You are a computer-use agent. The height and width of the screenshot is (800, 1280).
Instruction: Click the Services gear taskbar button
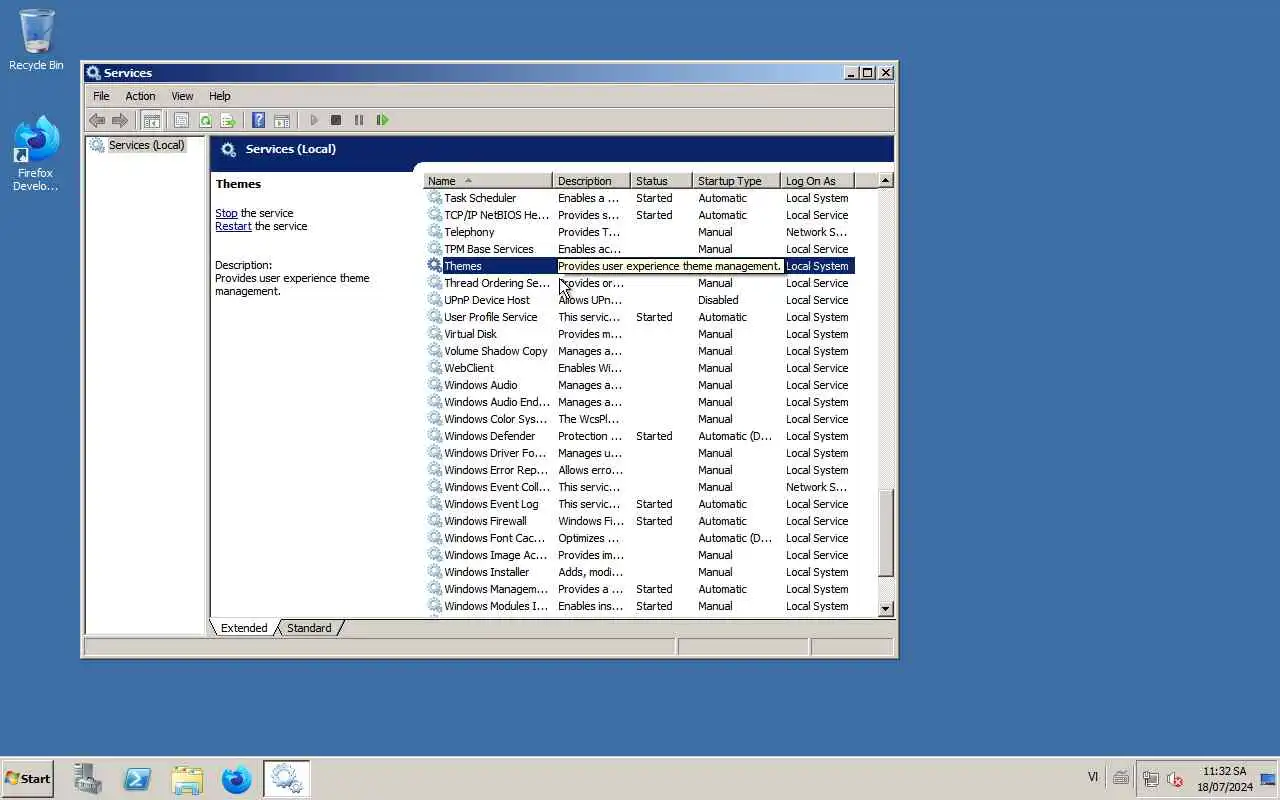point(286,778)
